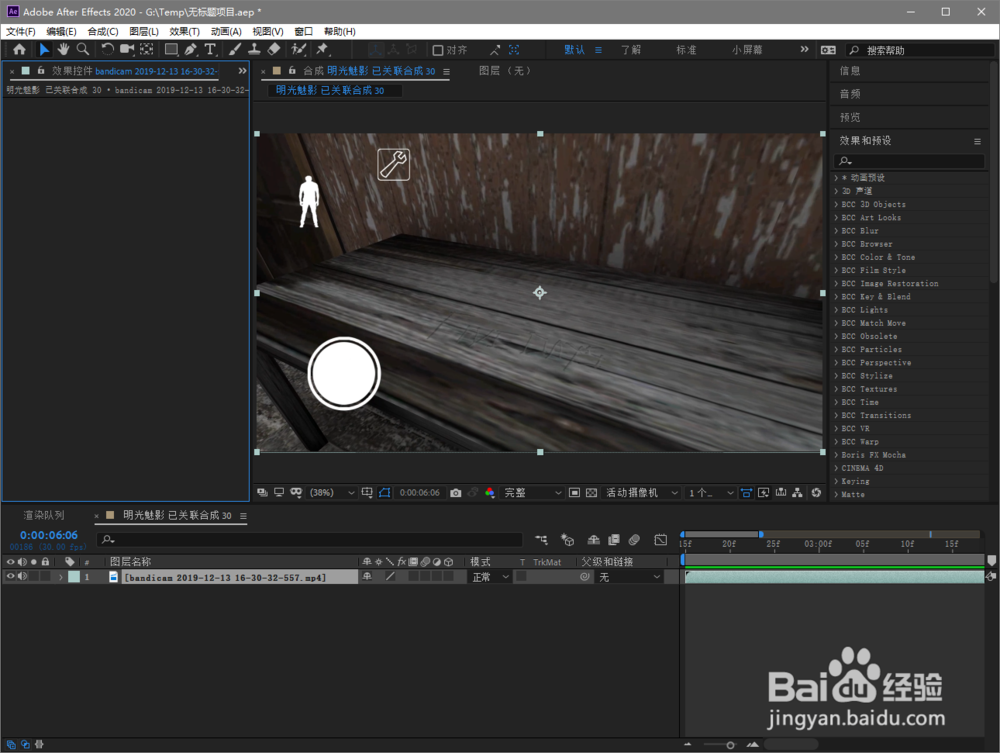Click the reset exposure icon in viewer bar
Screen dimensions: 1000x753
(816, 493)
